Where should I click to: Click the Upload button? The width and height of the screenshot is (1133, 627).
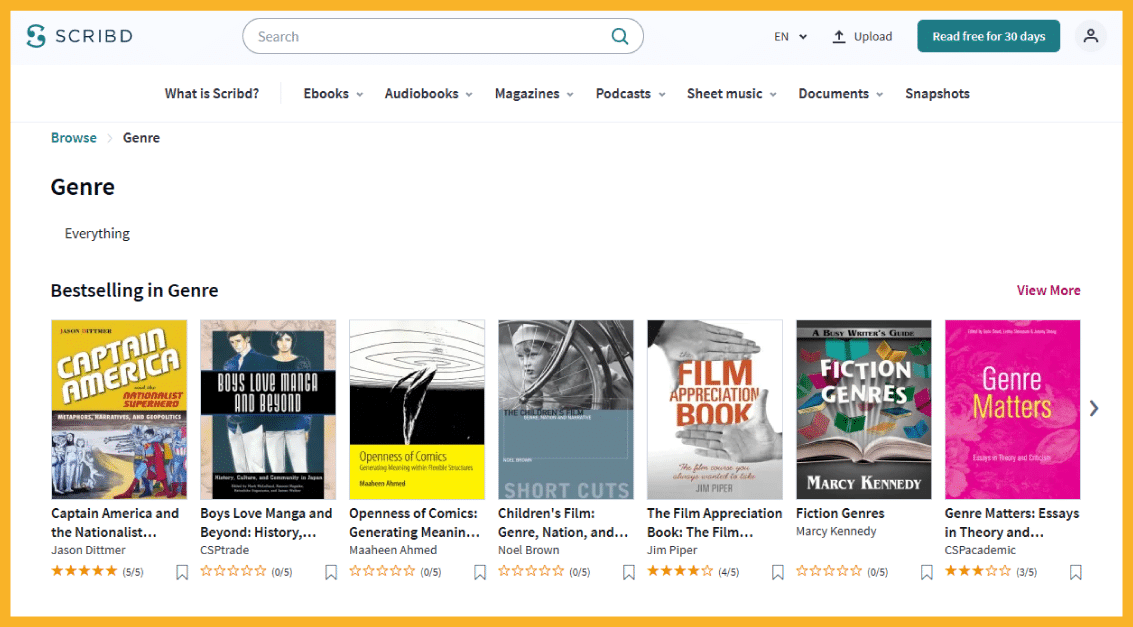pos(862,36)
